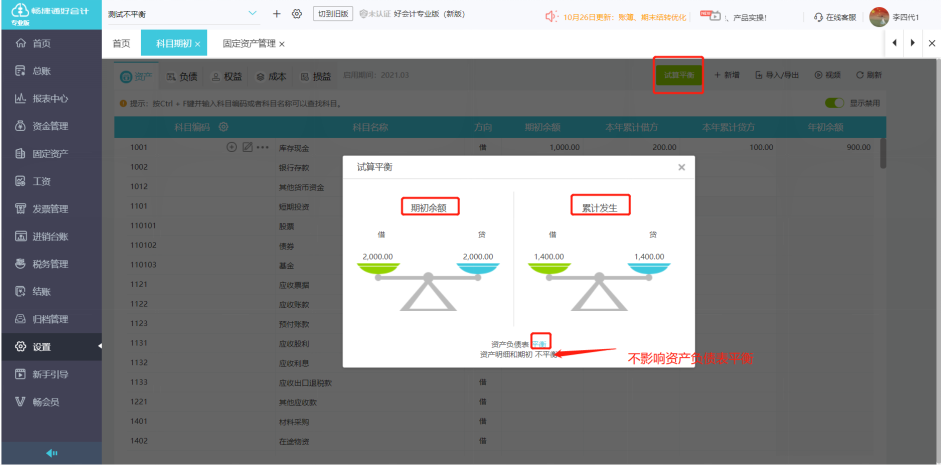Click add sub-account plus icon on row 1001
943x468 pixels.
click(232, 147)
